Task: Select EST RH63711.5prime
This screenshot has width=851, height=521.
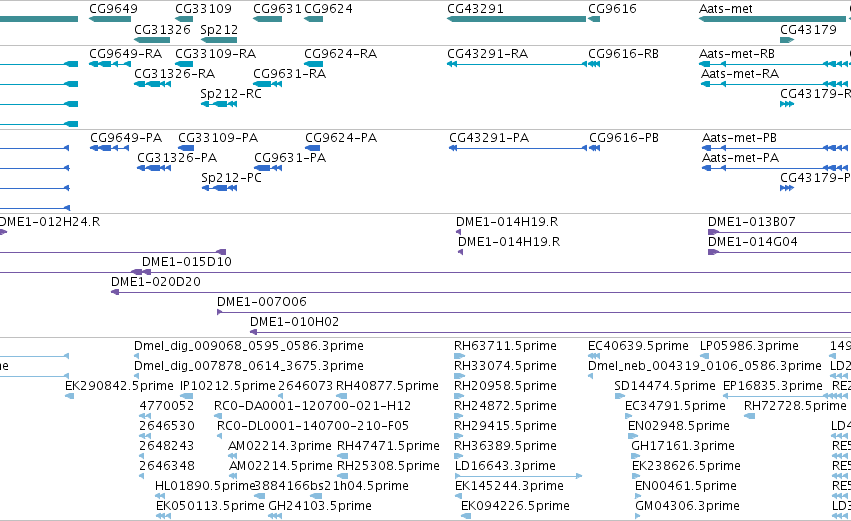Action: pos(505,346)
